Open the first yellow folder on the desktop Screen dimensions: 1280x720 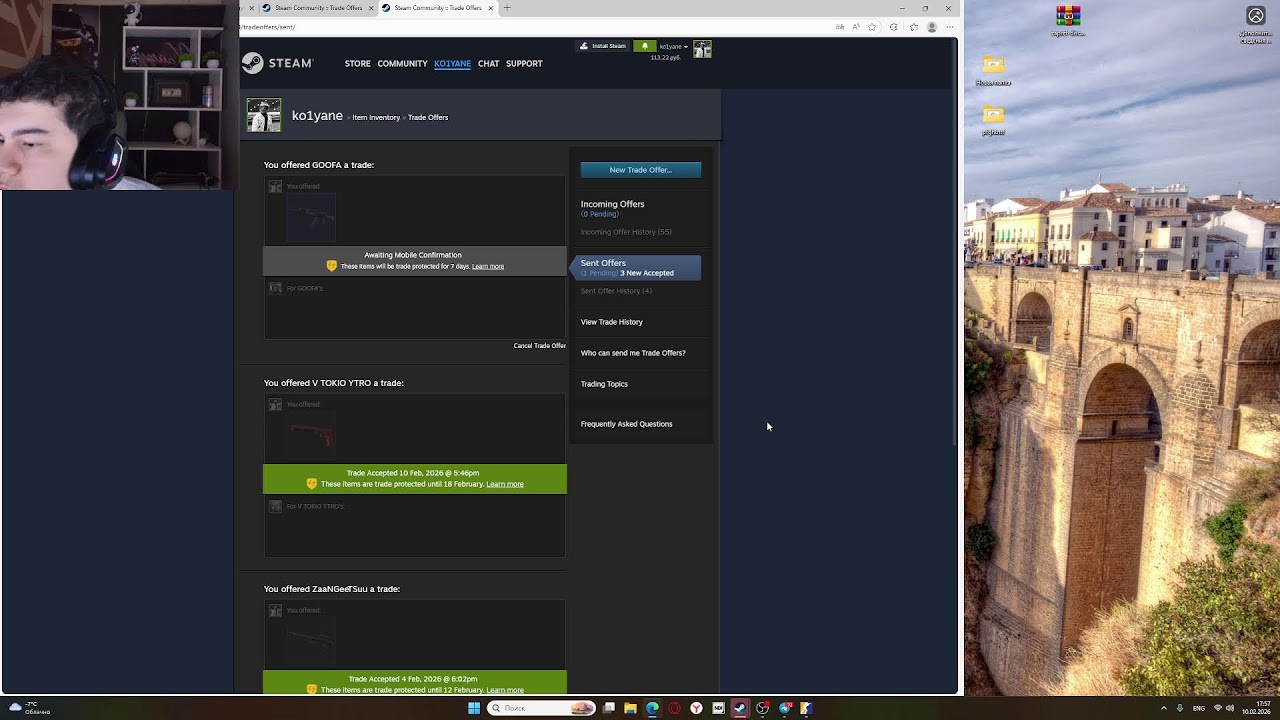[993, 70]
